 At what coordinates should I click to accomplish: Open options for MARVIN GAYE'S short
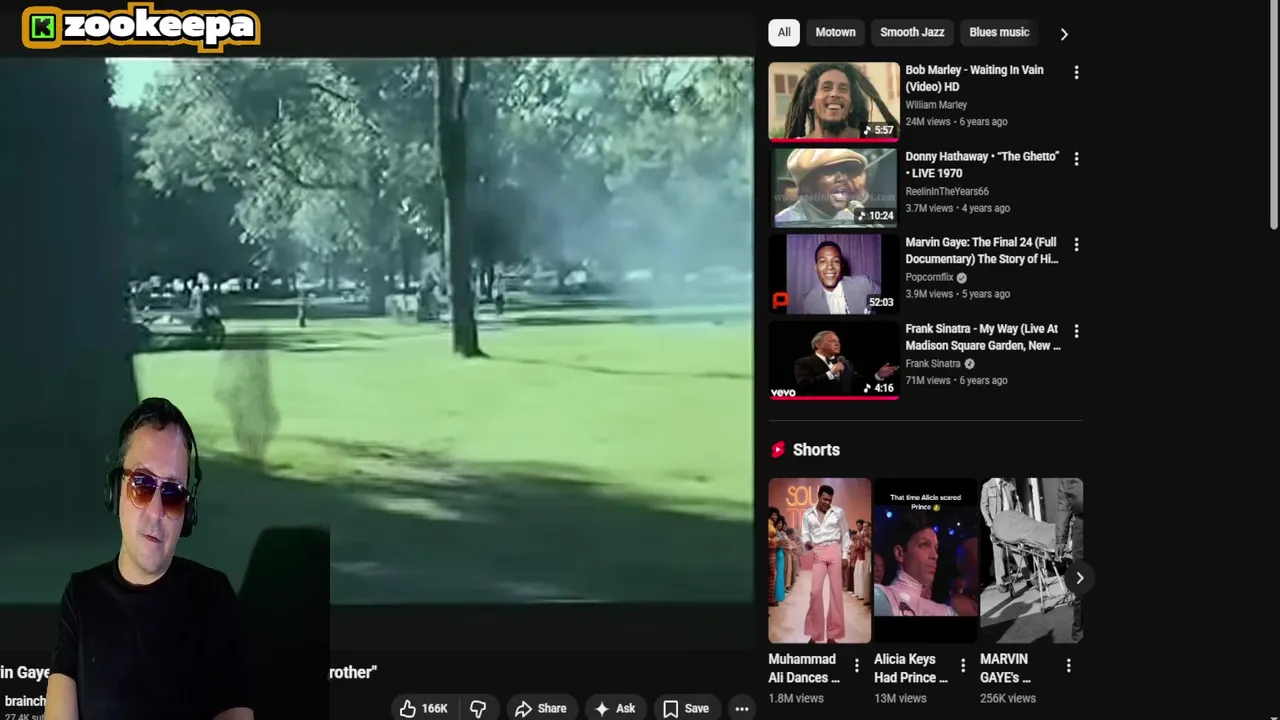(1068, 665)
